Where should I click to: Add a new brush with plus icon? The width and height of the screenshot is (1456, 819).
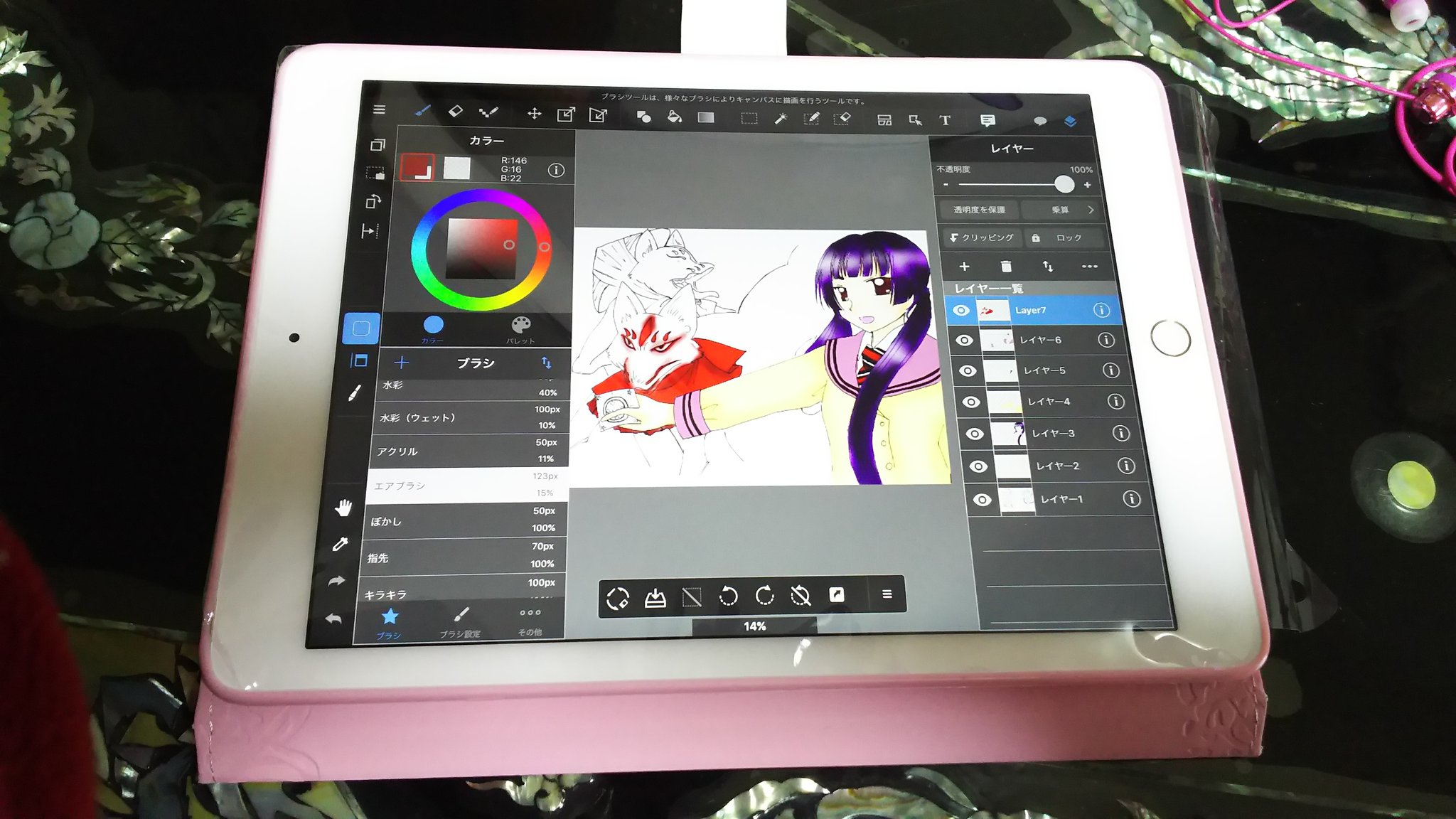[402, 363]
